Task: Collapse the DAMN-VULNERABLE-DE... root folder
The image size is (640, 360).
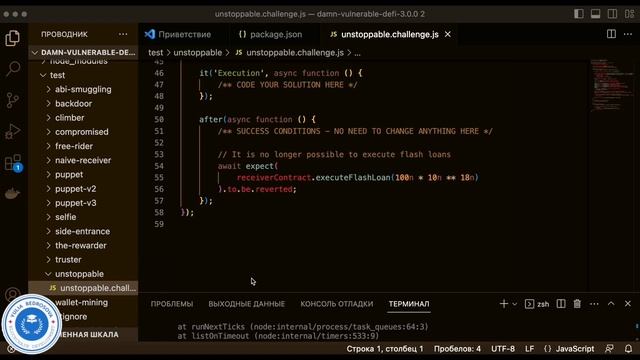Action: coord(84,52)
